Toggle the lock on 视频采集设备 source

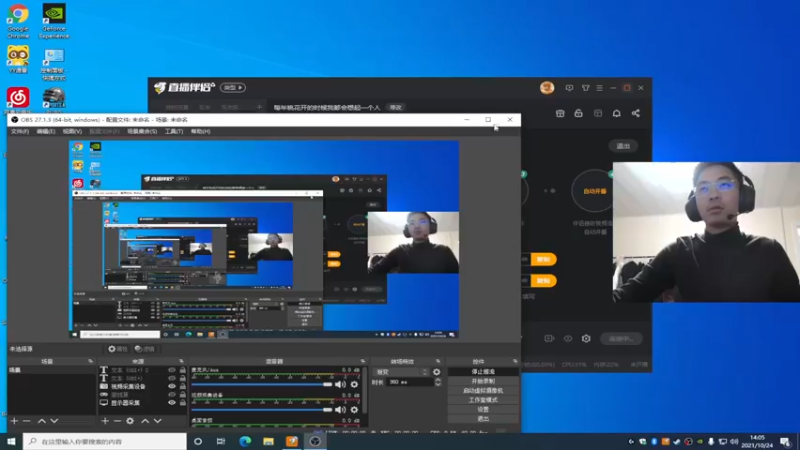click(x=183, y=386)
